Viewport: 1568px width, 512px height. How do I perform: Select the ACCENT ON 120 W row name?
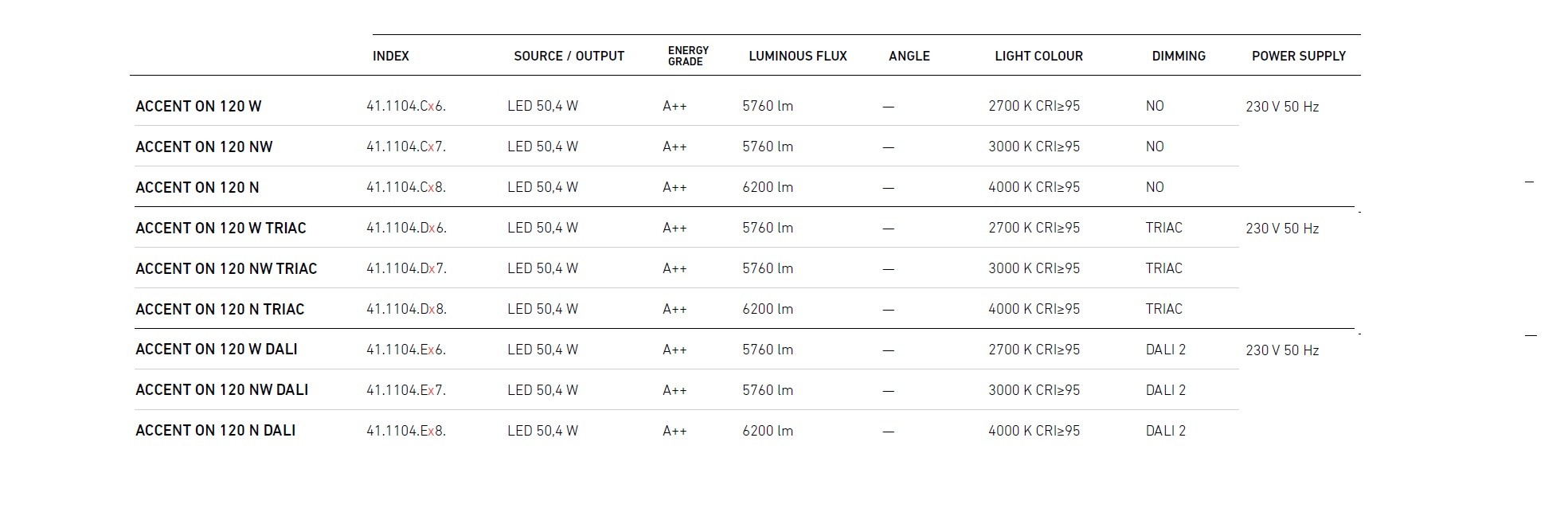point(198,106)
